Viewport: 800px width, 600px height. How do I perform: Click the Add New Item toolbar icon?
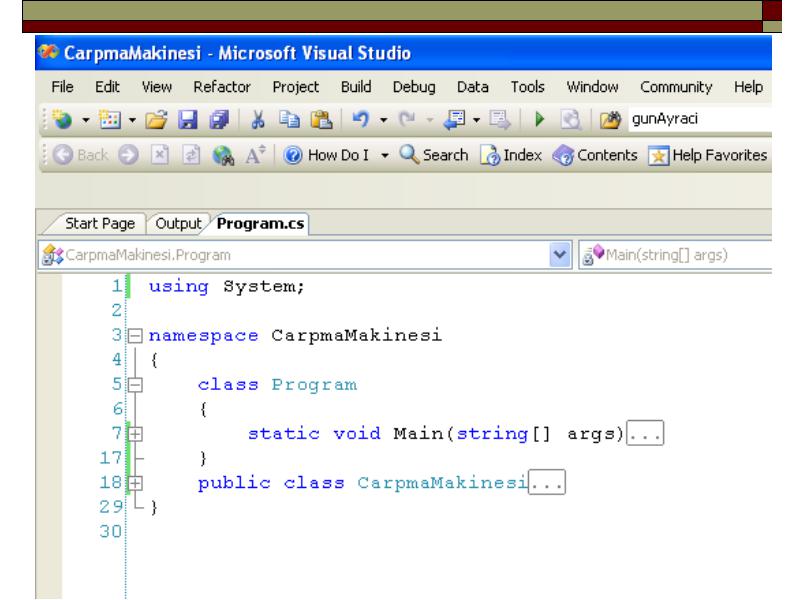[x=110, y=120]
